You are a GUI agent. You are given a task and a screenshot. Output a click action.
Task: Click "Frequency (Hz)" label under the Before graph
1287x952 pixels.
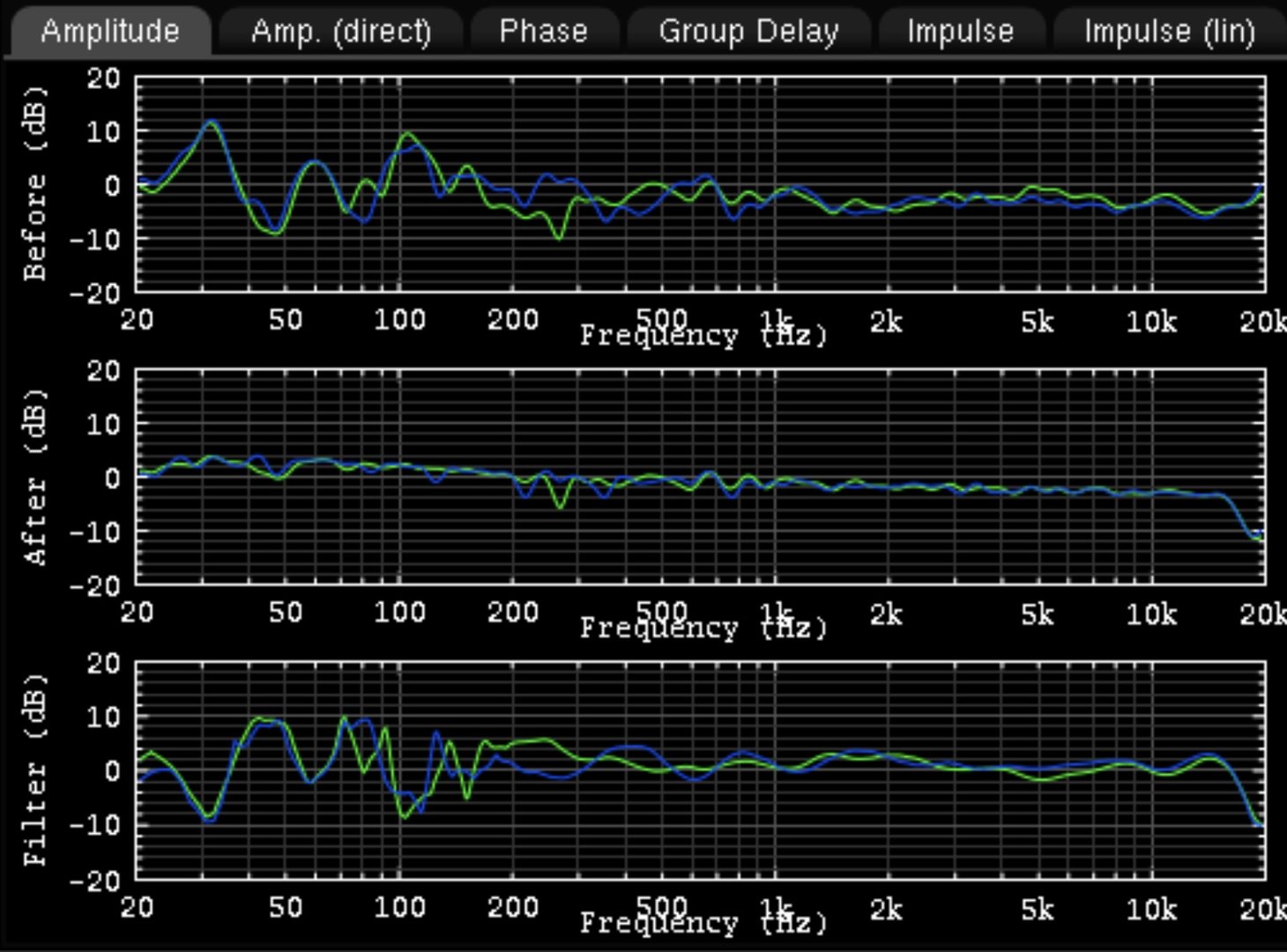[x=703, y=336]
